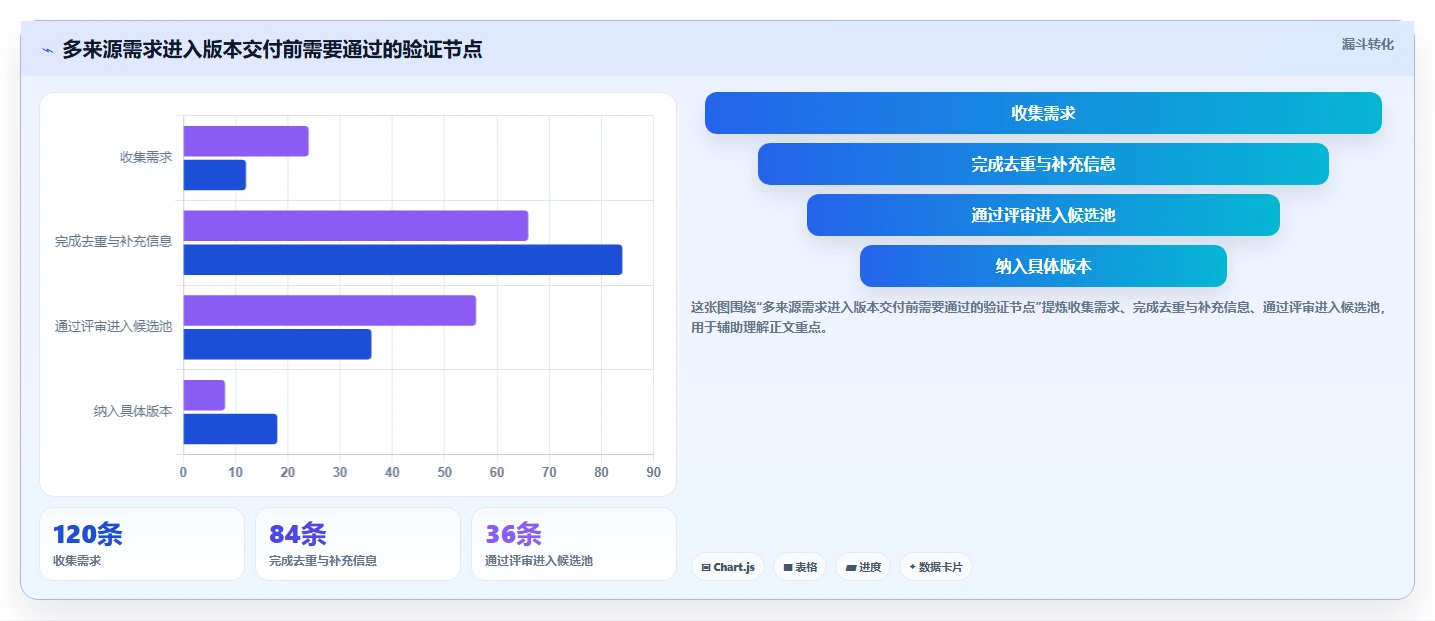Click the purple bar for 完成去重与补充信息
This screenshot has width=1435, height=621.
point(355,226)
